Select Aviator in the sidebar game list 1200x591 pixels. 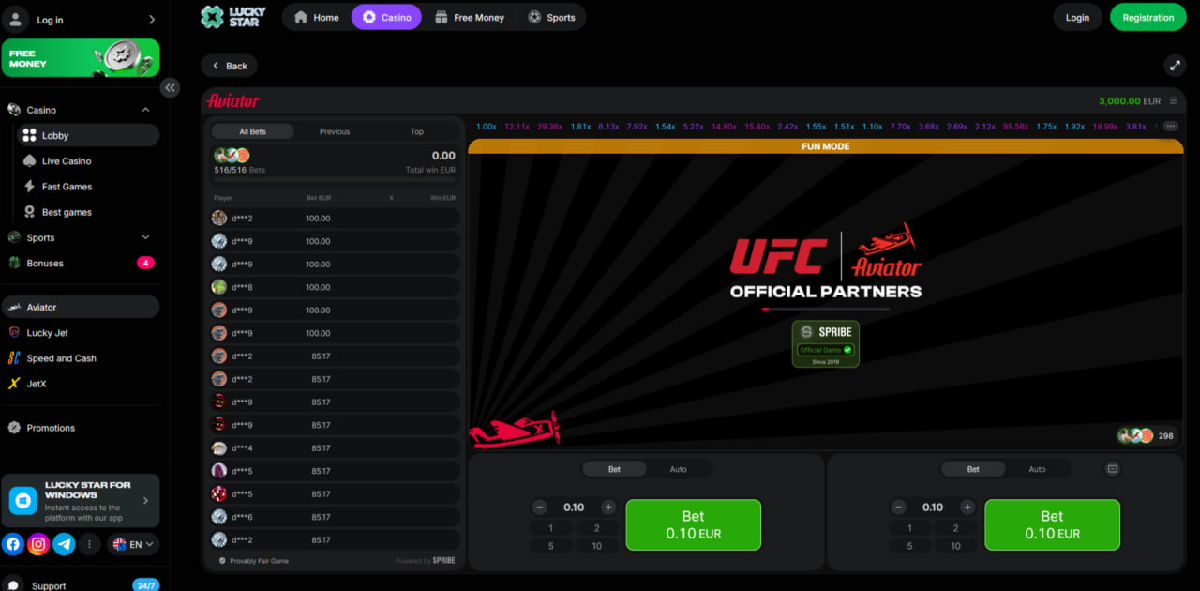pyautogui.click(x=80, y=307)
